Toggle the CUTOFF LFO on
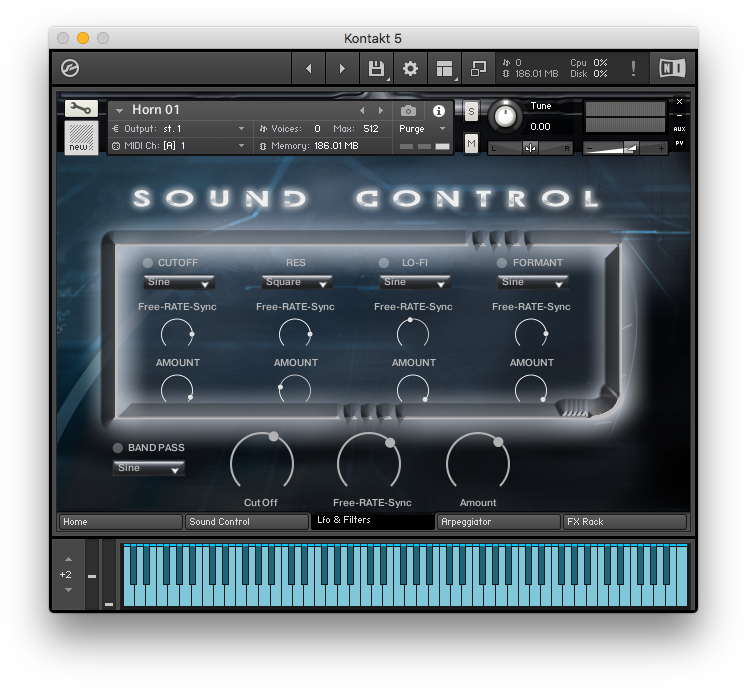This screenshot has height=687, width=746. (x=147, y=263)
